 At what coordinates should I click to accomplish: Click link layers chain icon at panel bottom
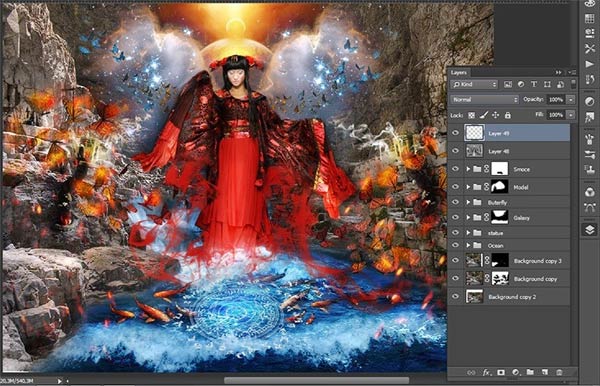(471, 372)
